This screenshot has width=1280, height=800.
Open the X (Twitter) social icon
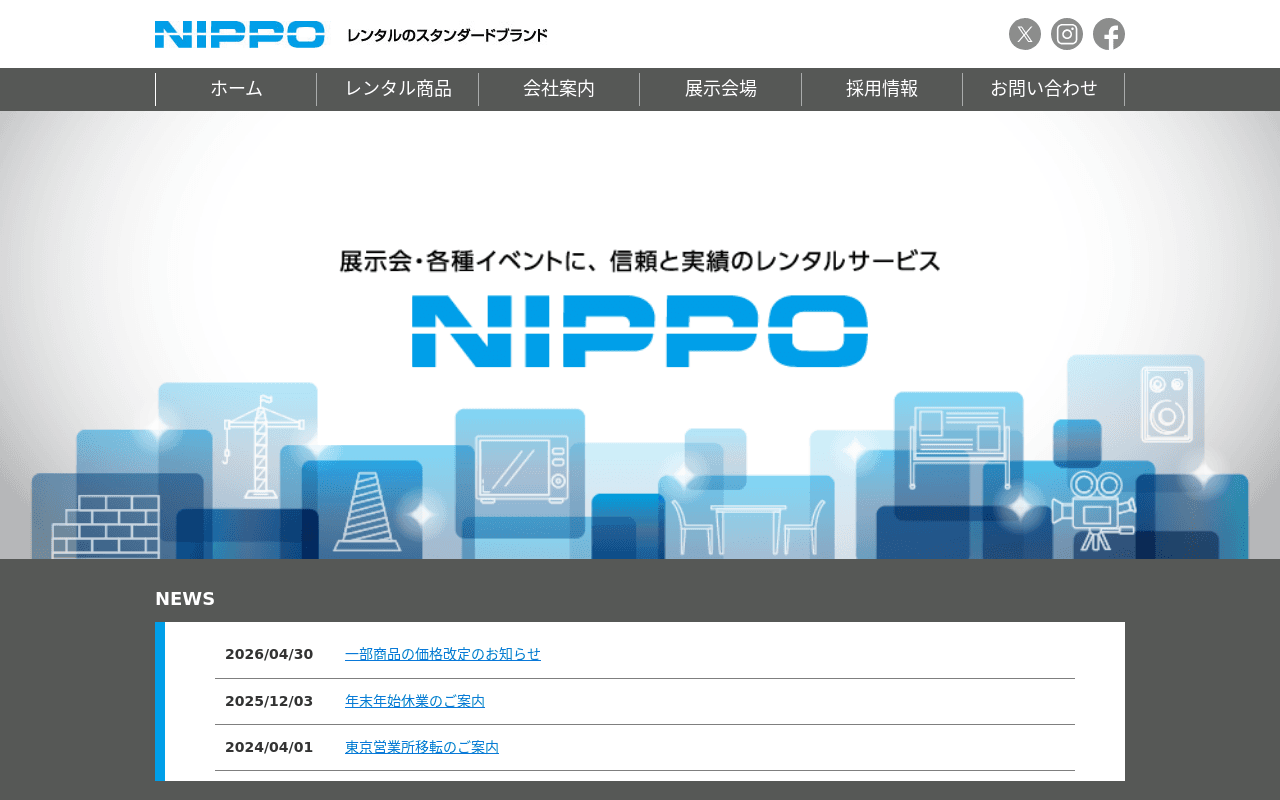[1025, 34]
